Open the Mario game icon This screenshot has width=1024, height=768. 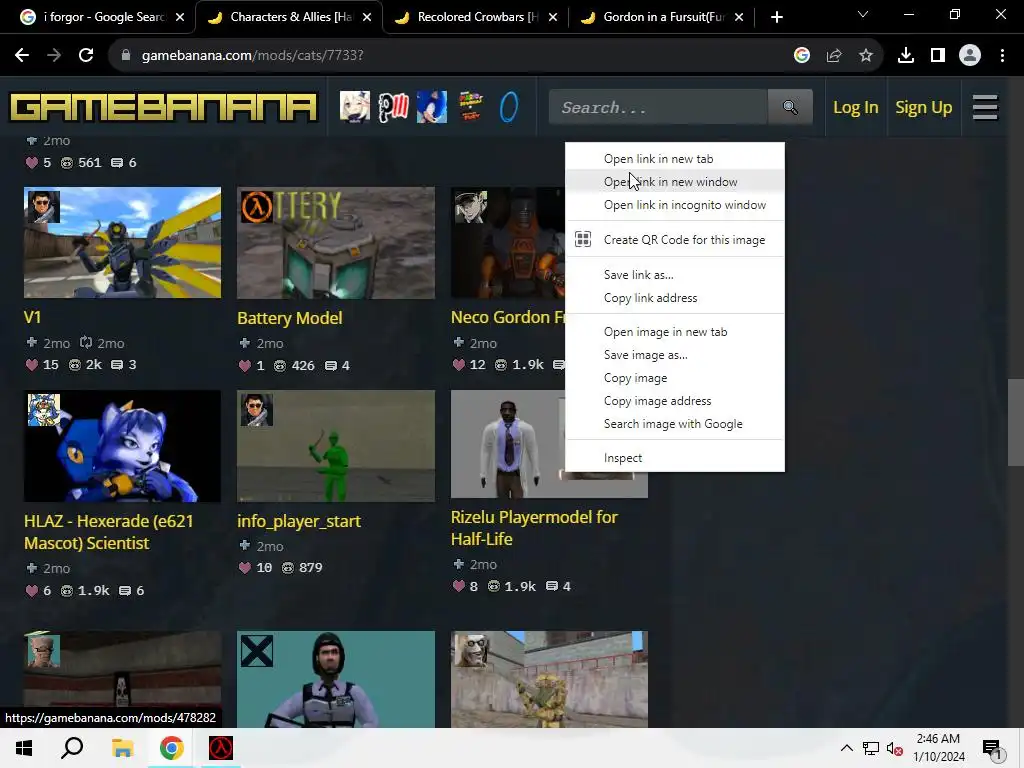[x=470, y=106]
